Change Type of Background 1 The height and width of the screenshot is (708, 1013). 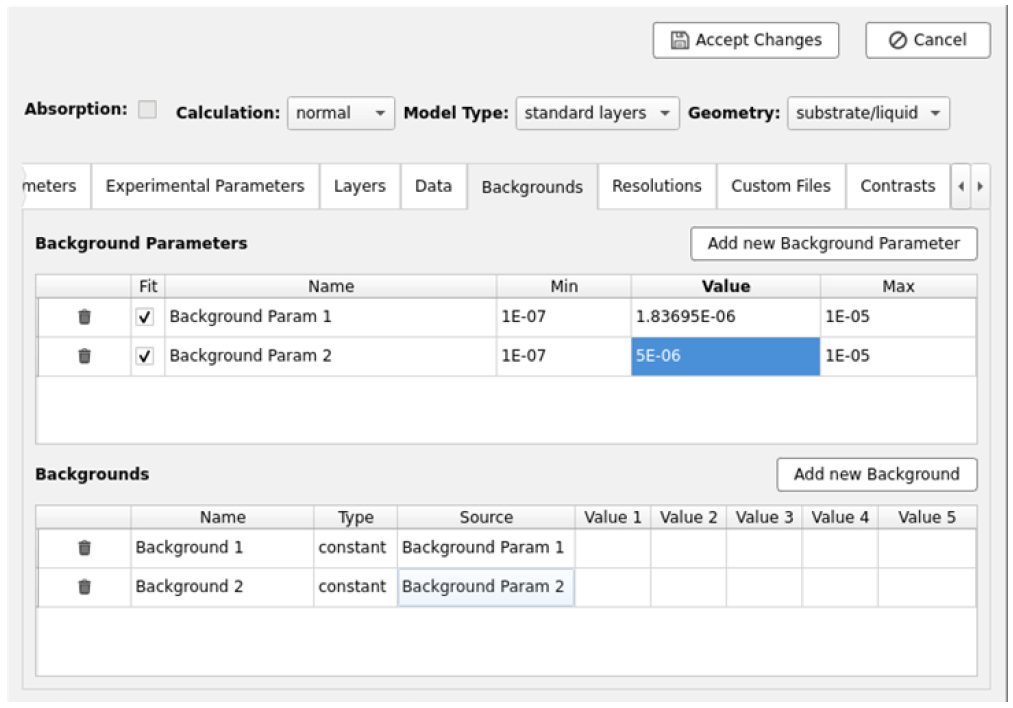355,548
